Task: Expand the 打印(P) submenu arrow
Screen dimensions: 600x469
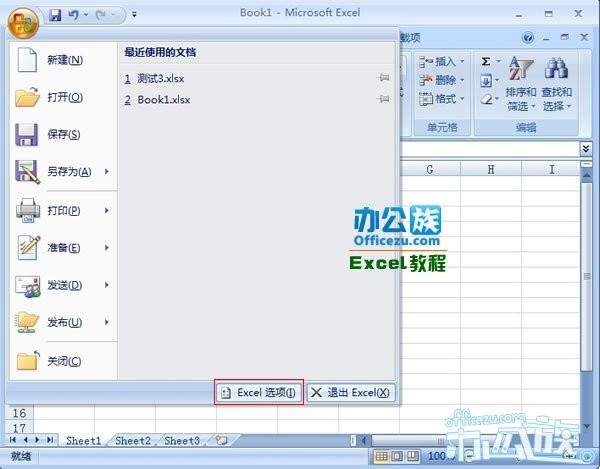Action: (108, 210)
